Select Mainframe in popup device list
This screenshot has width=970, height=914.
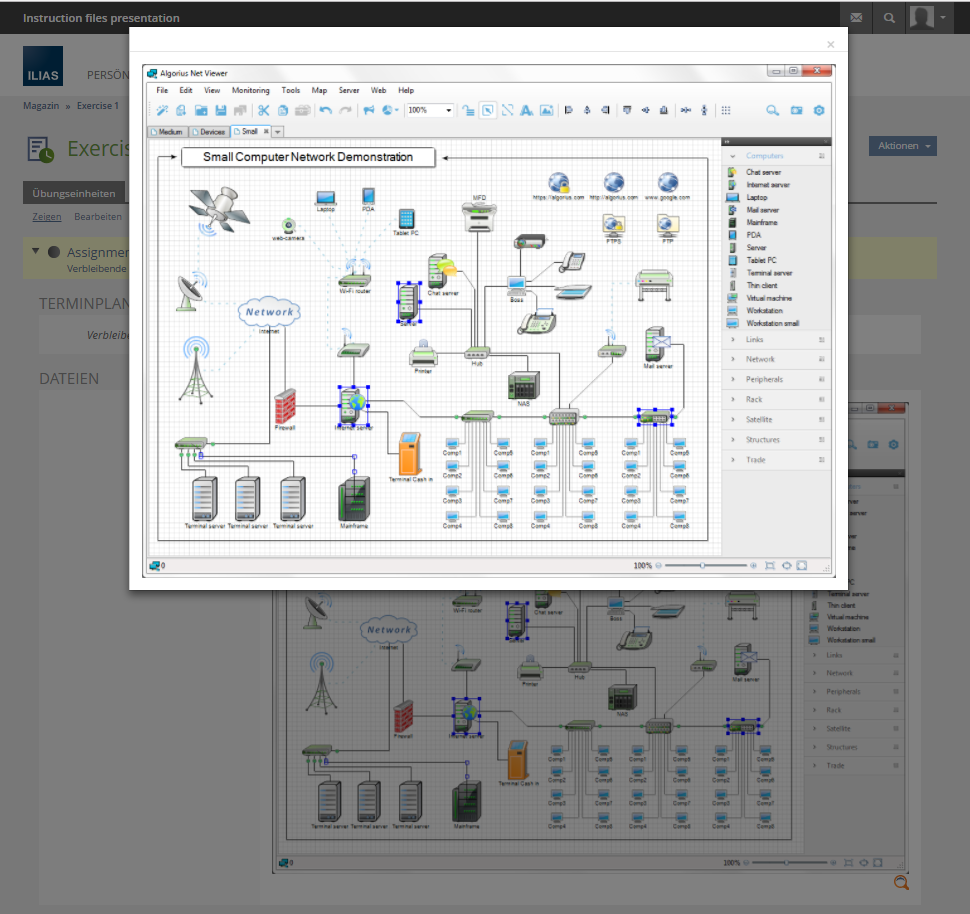point(762,223)
